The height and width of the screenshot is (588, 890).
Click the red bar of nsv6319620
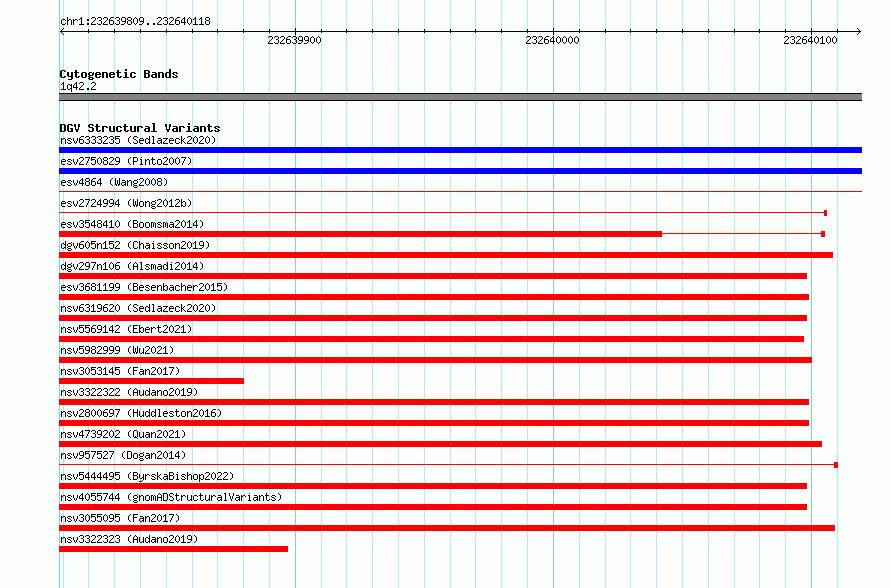pyautogui.click(x=433, y=318)
